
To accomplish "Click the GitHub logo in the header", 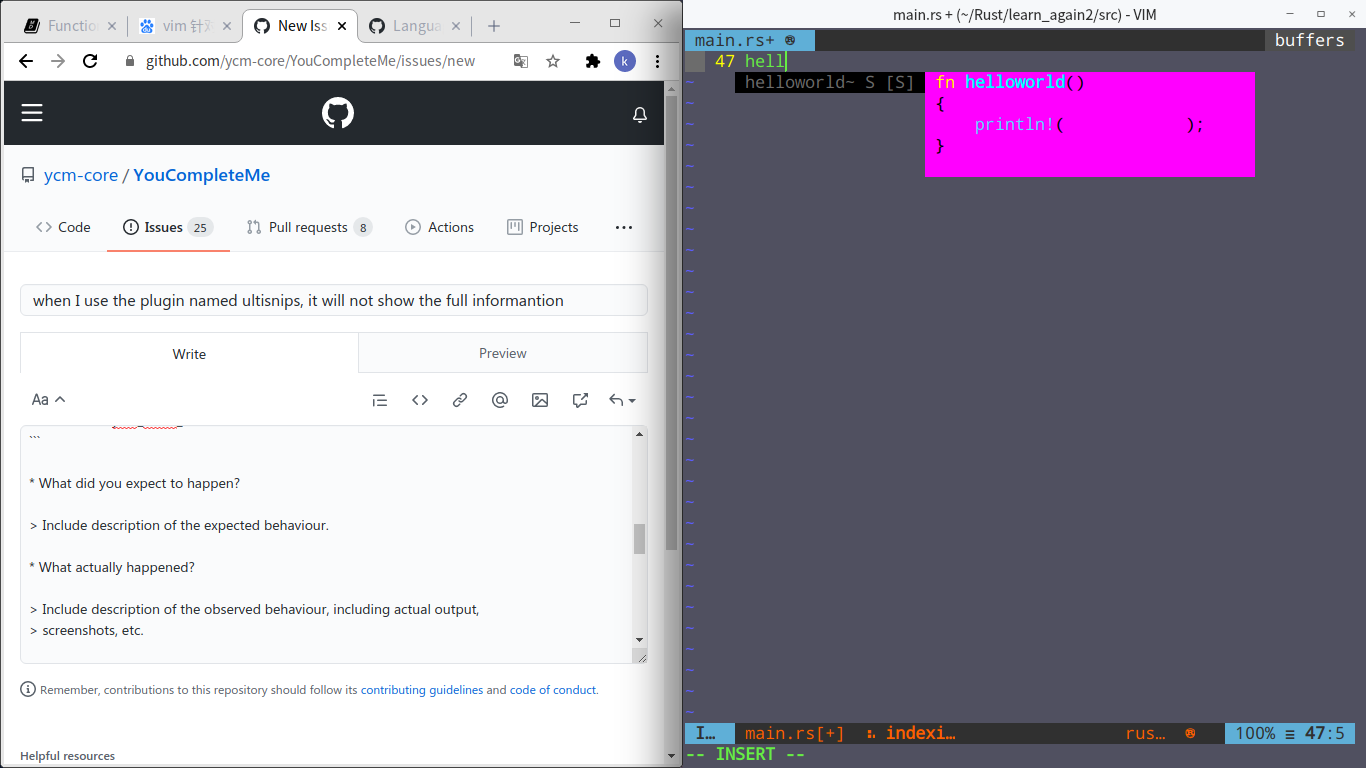I will click(x=337, y=112).
